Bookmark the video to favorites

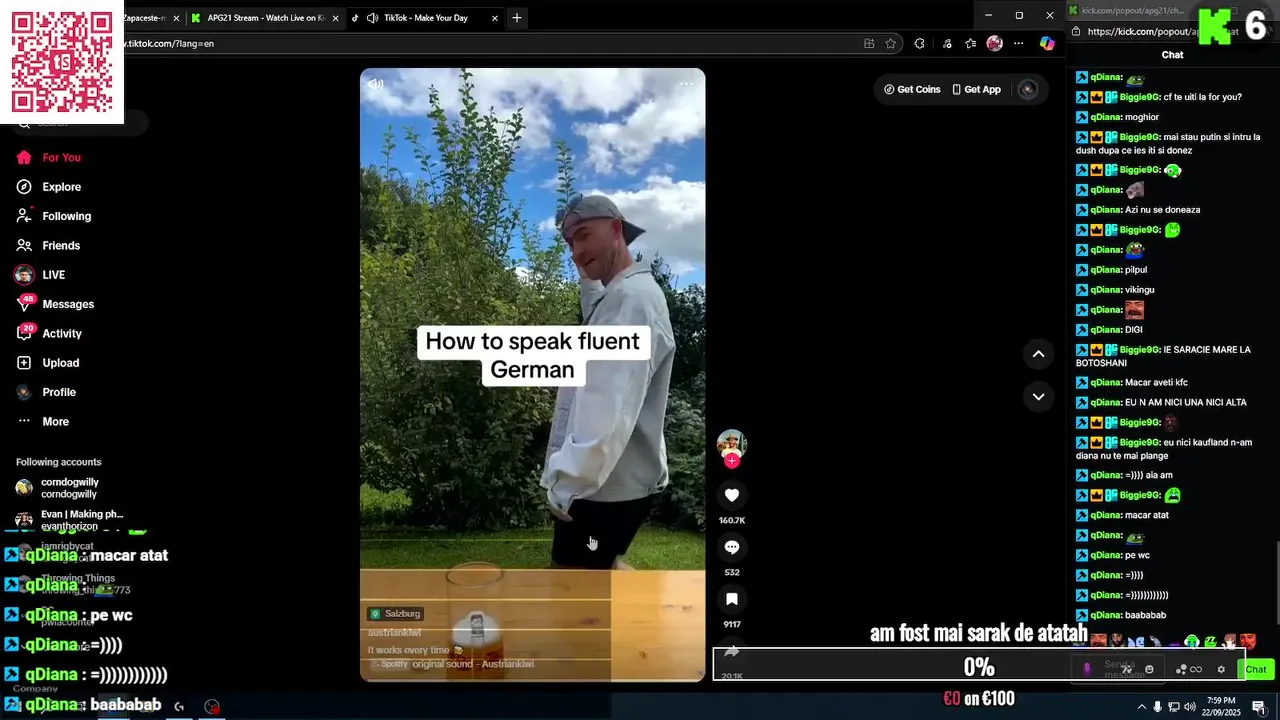732,599
